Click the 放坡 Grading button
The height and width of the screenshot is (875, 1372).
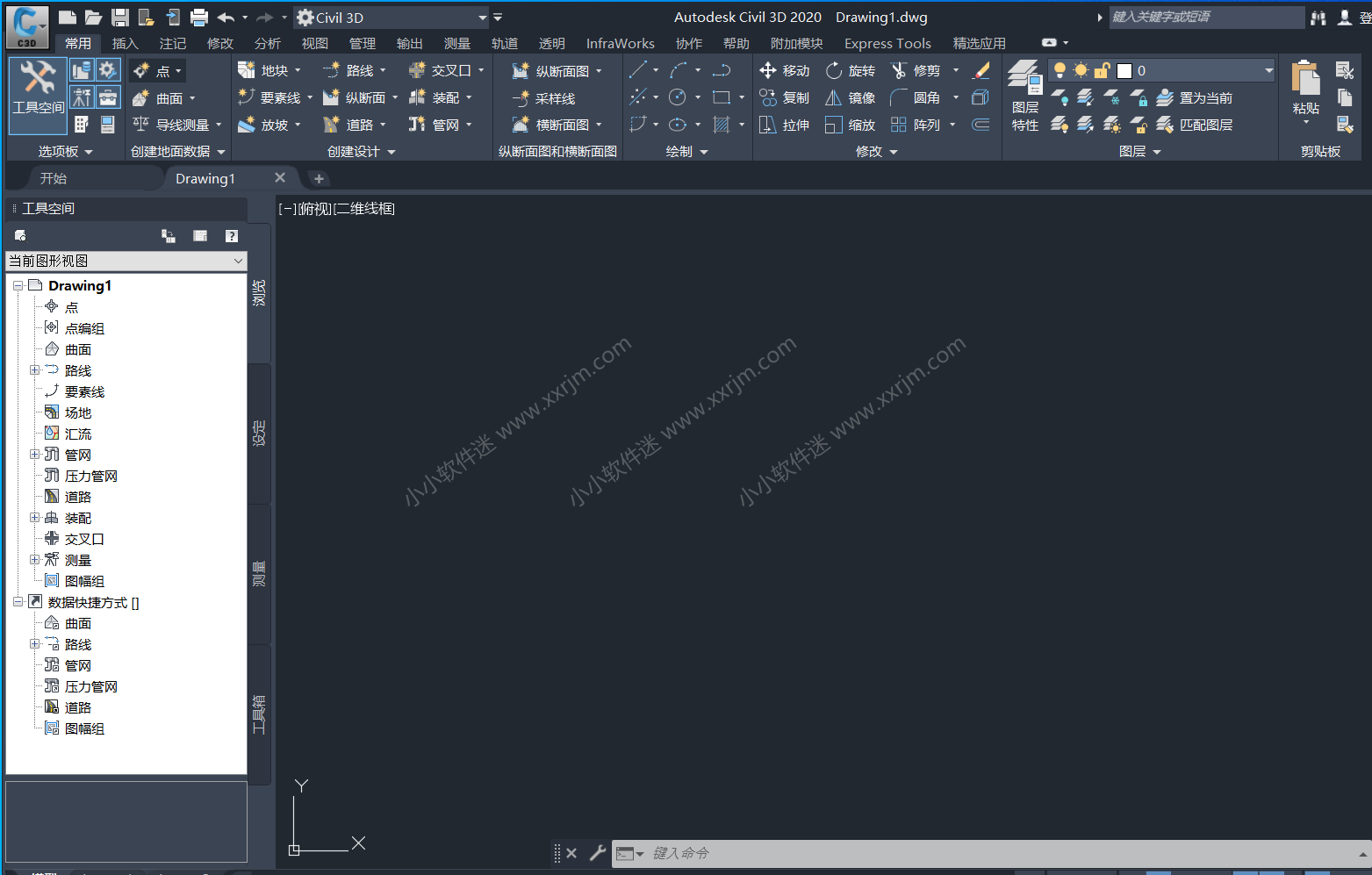269,125
